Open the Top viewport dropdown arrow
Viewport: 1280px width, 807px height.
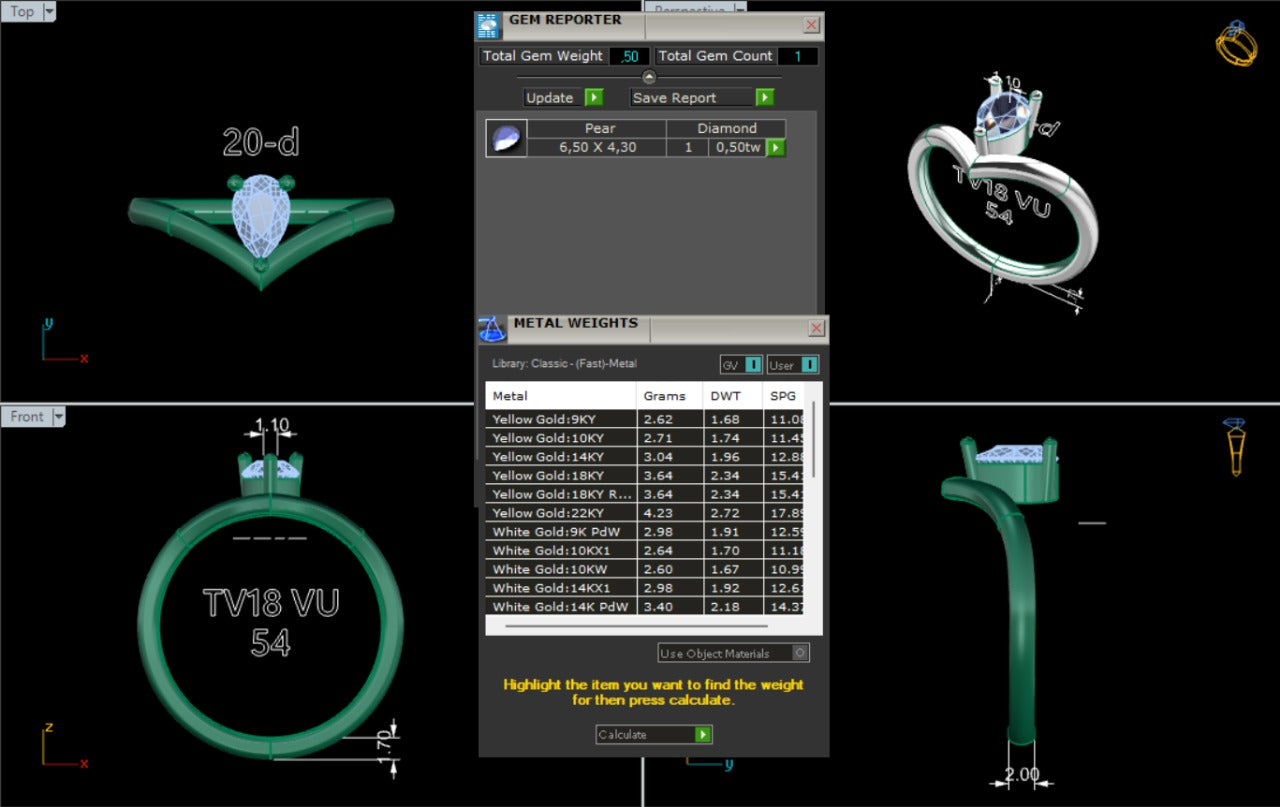click(50, 12)
